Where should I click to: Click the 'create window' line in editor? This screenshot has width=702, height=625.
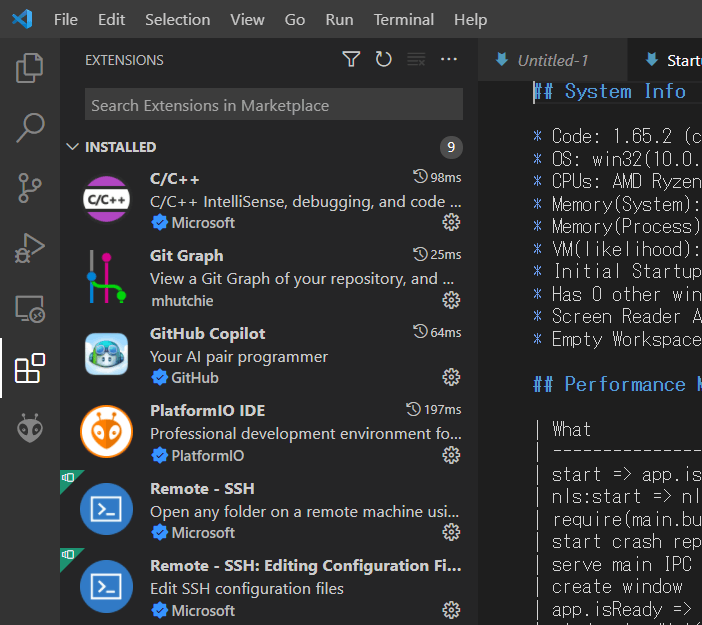tap(617, 586)
